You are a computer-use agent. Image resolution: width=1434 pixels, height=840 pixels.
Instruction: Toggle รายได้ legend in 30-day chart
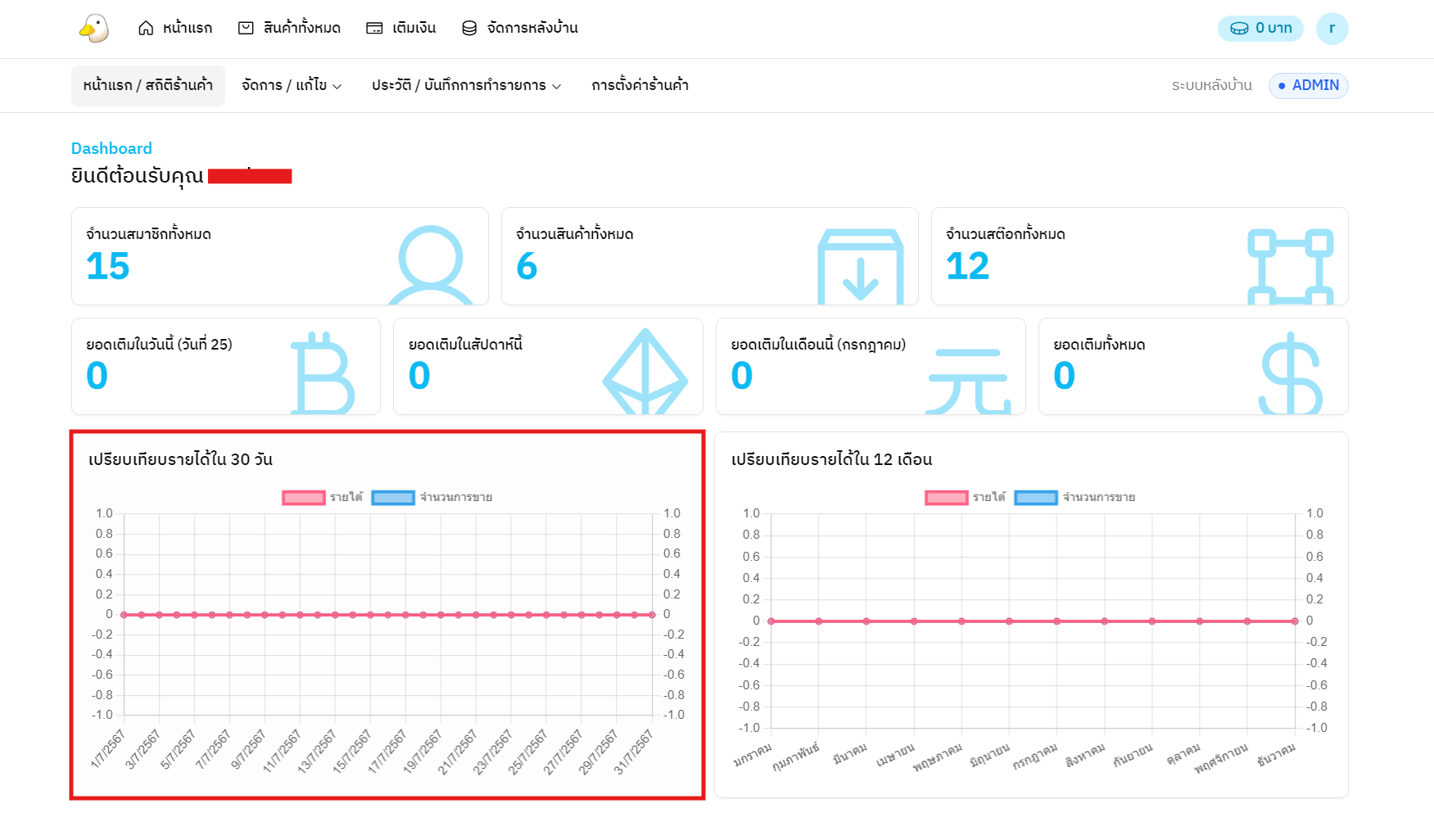click(323, 497)
